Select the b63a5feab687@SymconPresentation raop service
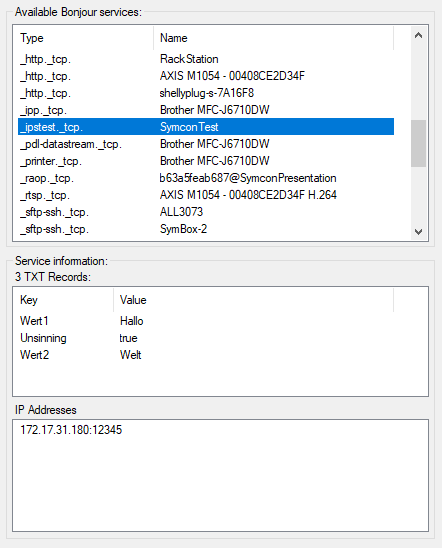 [x=206, y=178]
